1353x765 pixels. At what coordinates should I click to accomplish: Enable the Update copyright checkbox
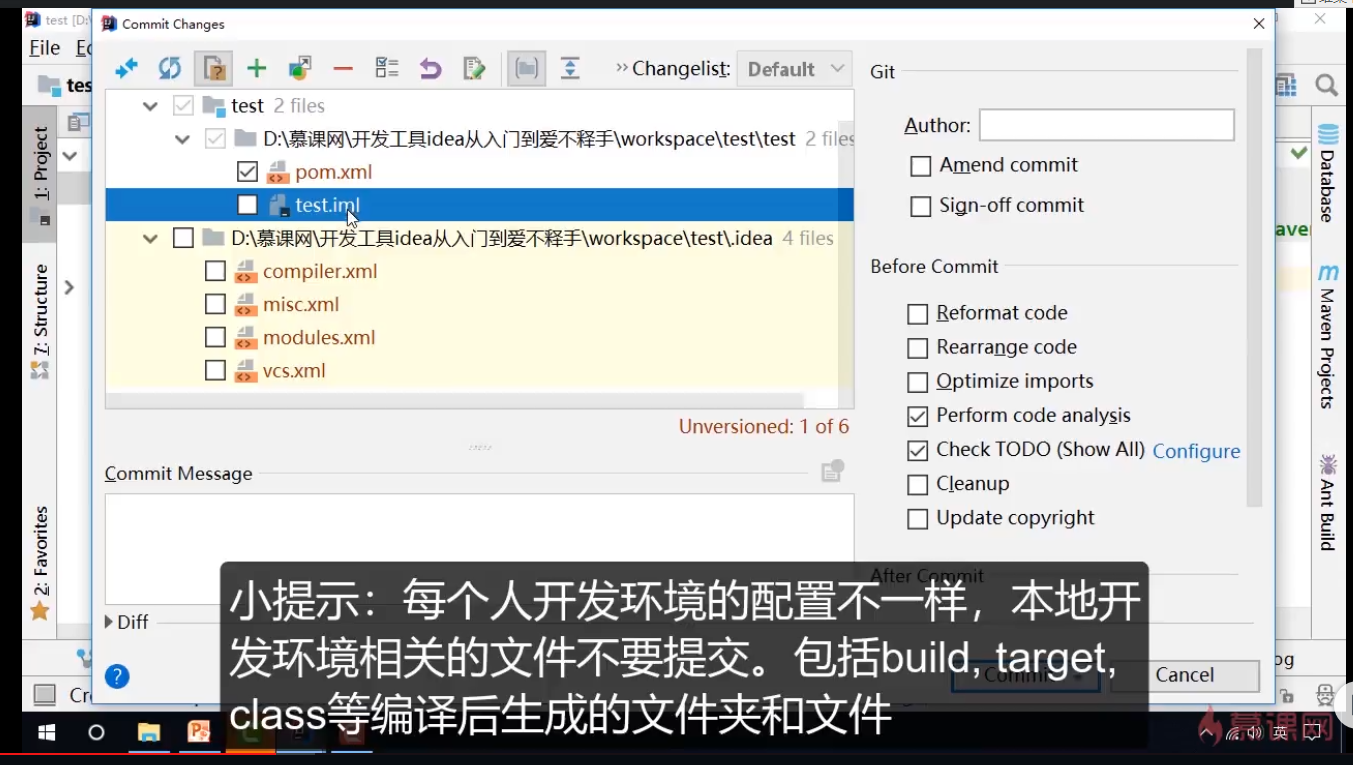pos(917,519)
